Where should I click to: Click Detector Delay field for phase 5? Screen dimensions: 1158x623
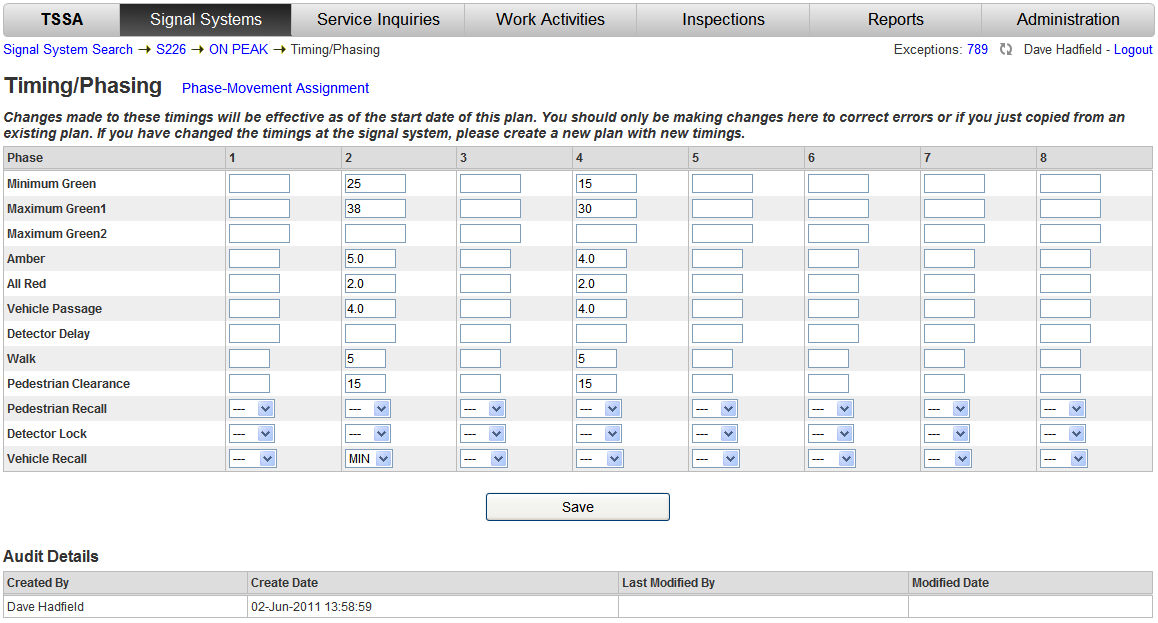click(x=717, y=334)
